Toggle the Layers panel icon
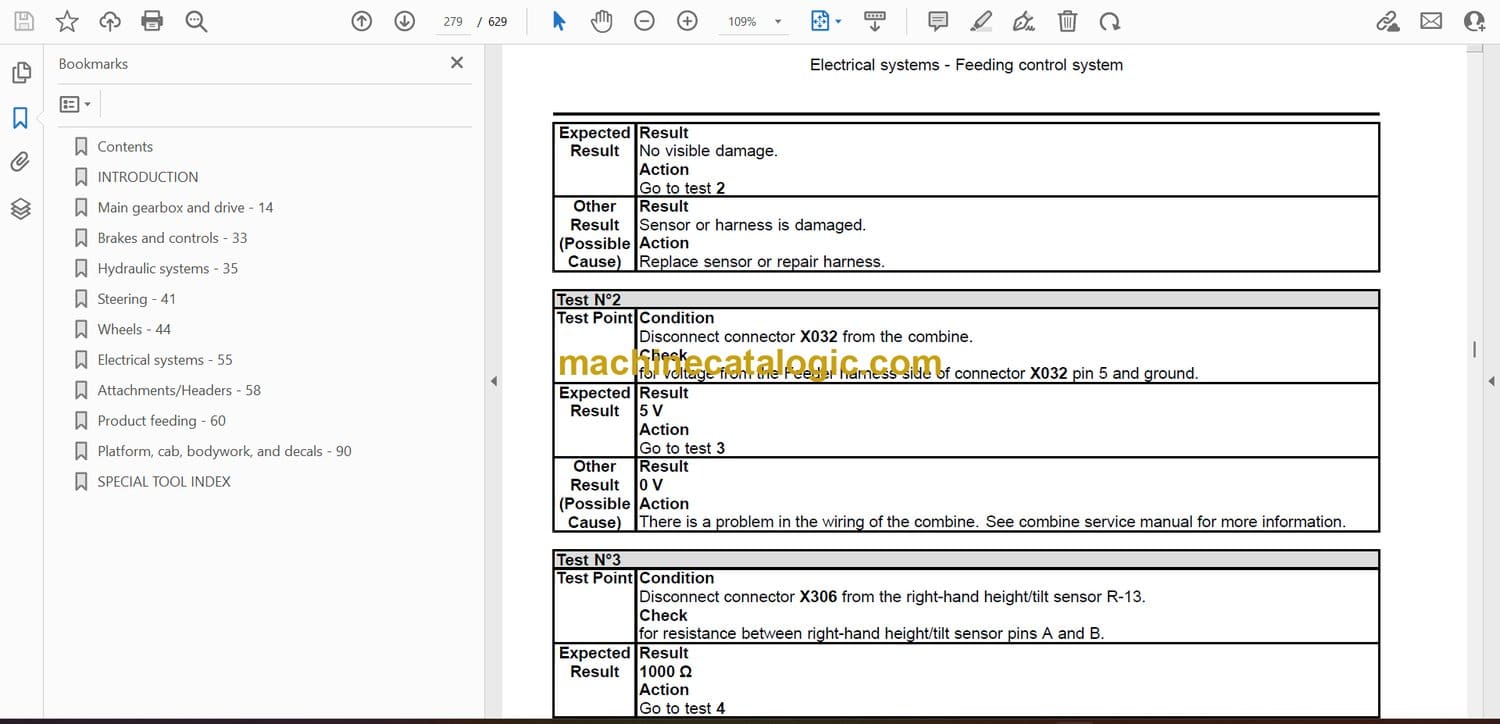Image resolution: width=1500 pixels, height=724 pixels. [21, 208]
